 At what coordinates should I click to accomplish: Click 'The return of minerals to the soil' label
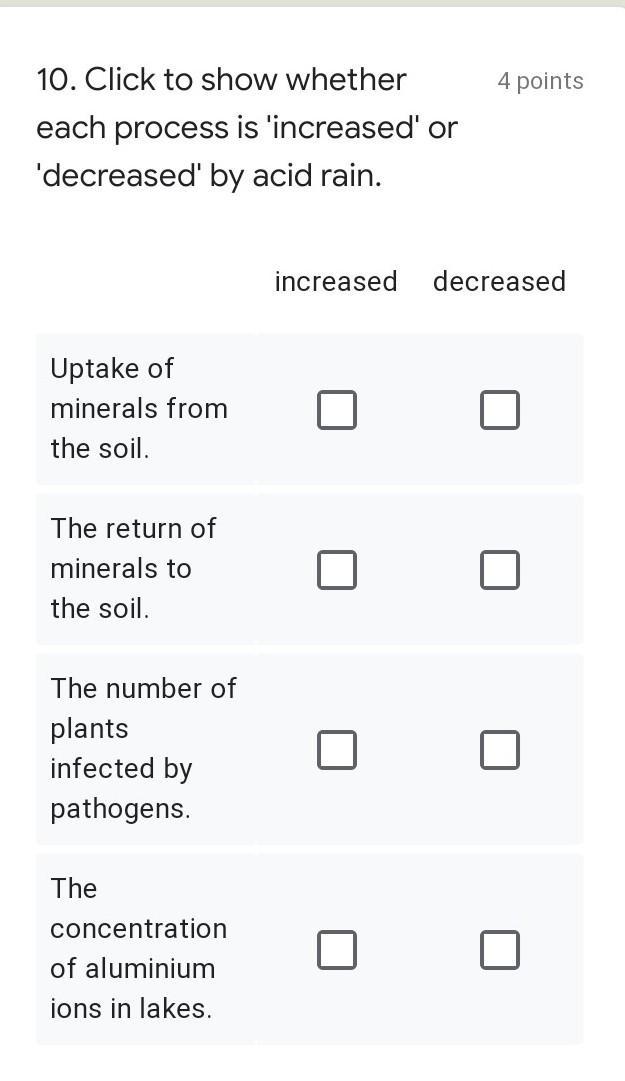133,568
